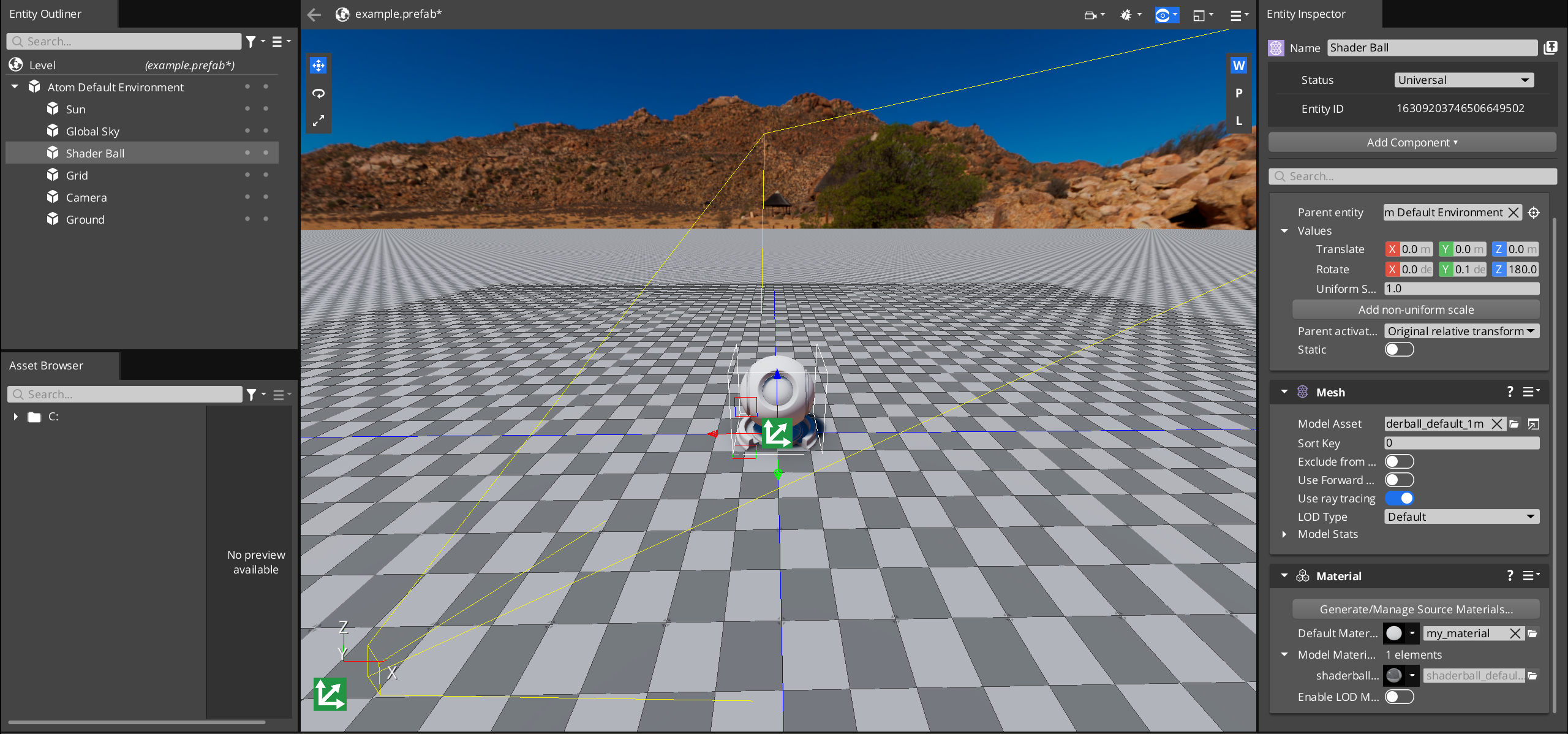Disable Use ray tracing toggle

1399,499
